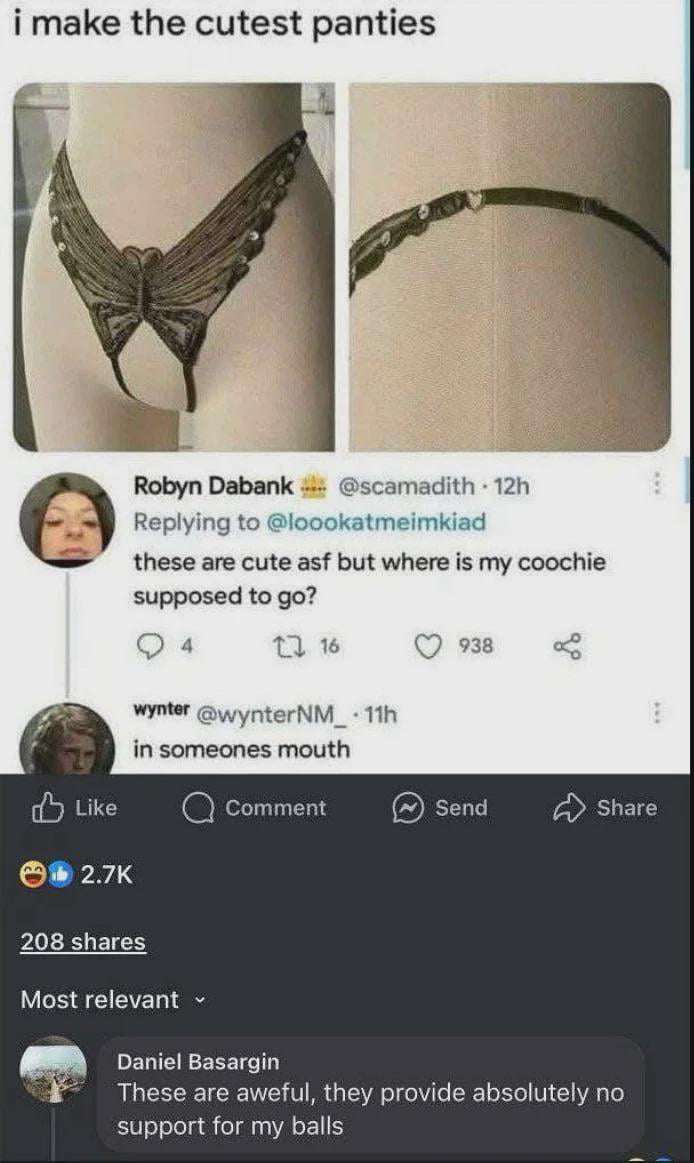Tap the heart icon showing 938 likes
Screen dimensions: 694x1163
click(428, 646)
